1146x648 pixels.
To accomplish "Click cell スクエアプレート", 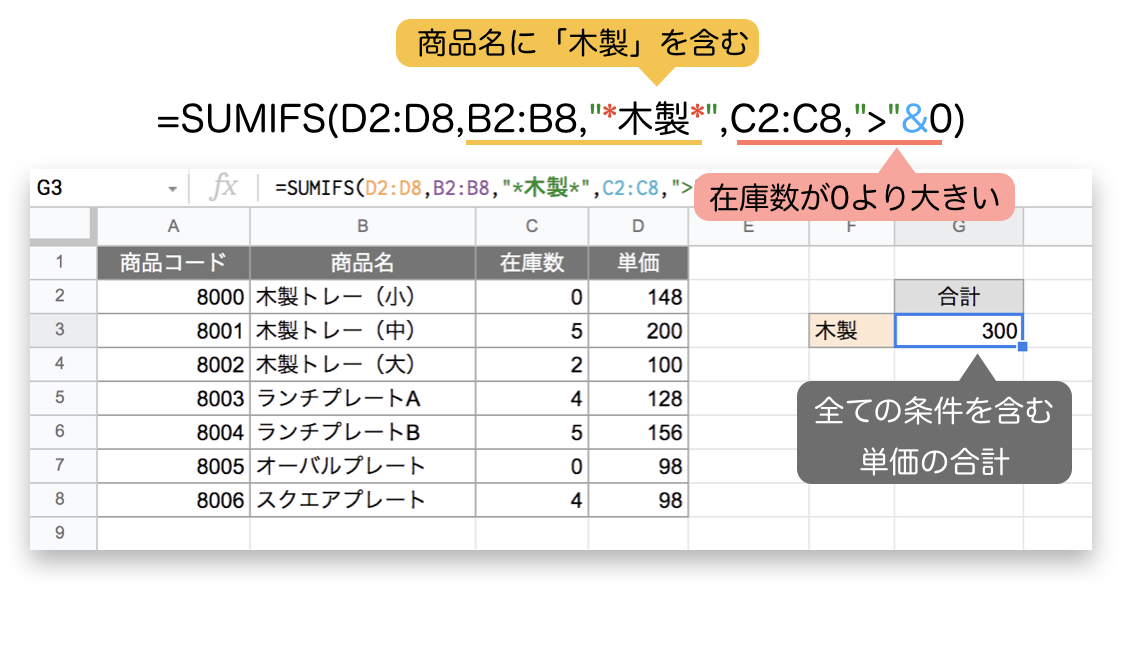I will [363, 500].
